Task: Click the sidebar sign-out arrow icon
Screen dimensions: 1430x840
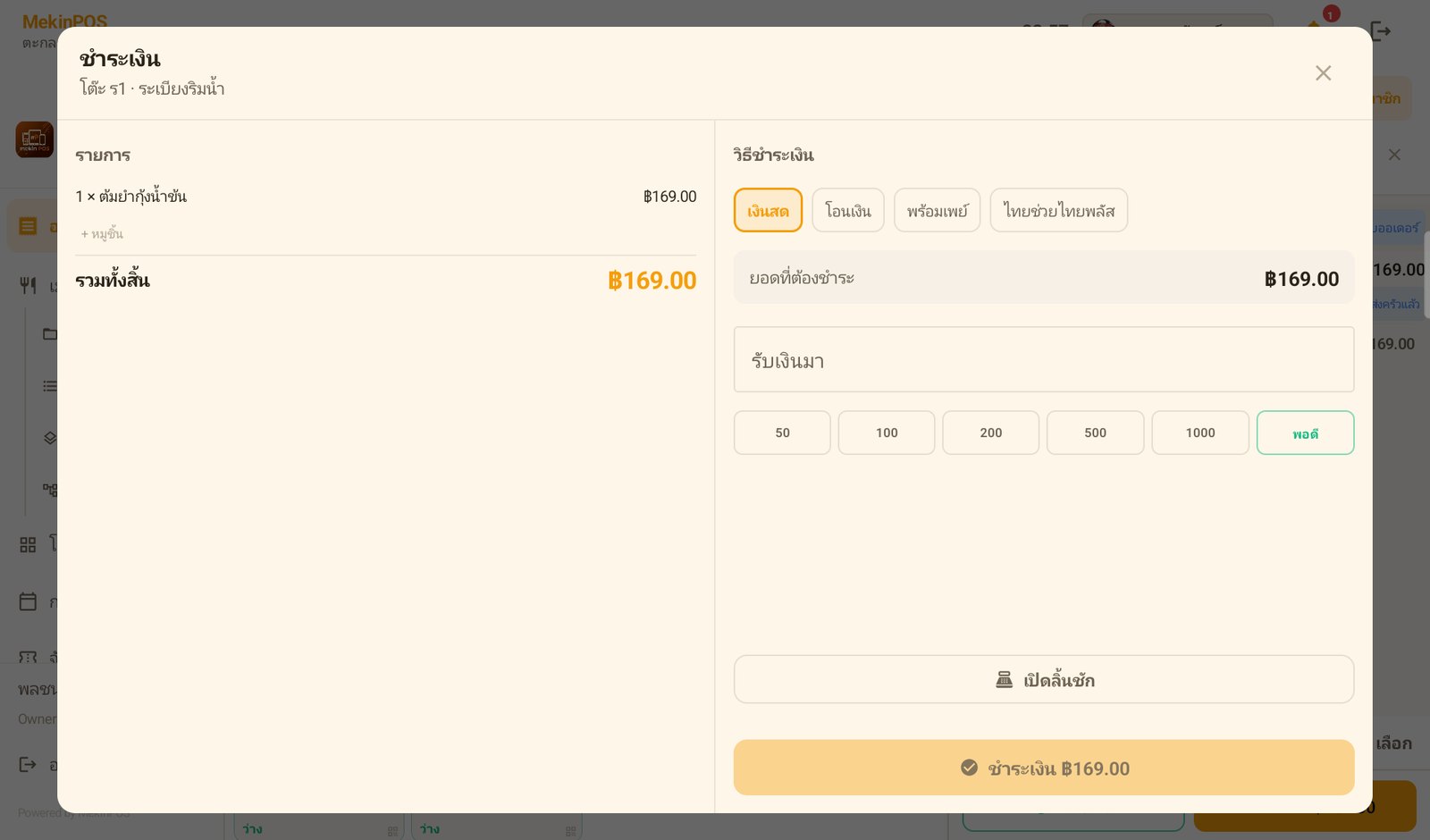Action: (x=28, y=764)
